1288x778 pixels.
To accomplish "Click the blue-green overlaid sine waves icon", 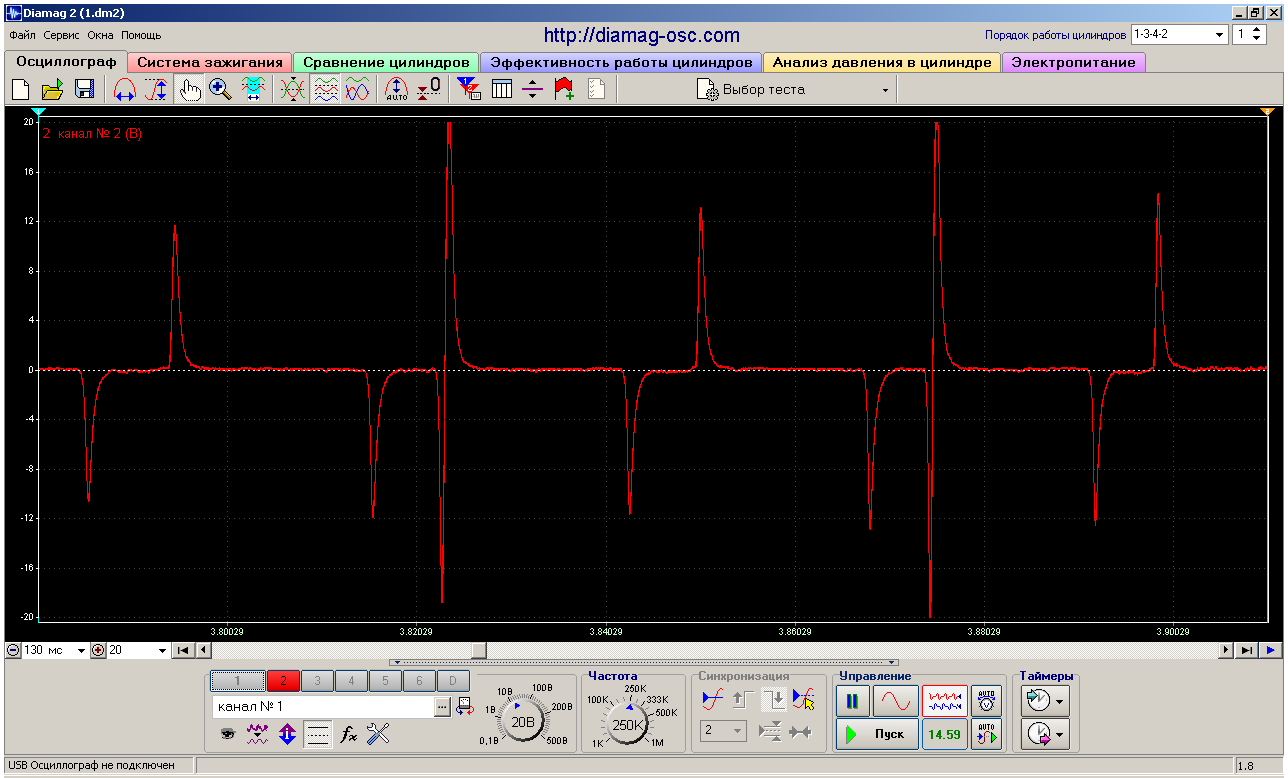I will coord(357,89).
